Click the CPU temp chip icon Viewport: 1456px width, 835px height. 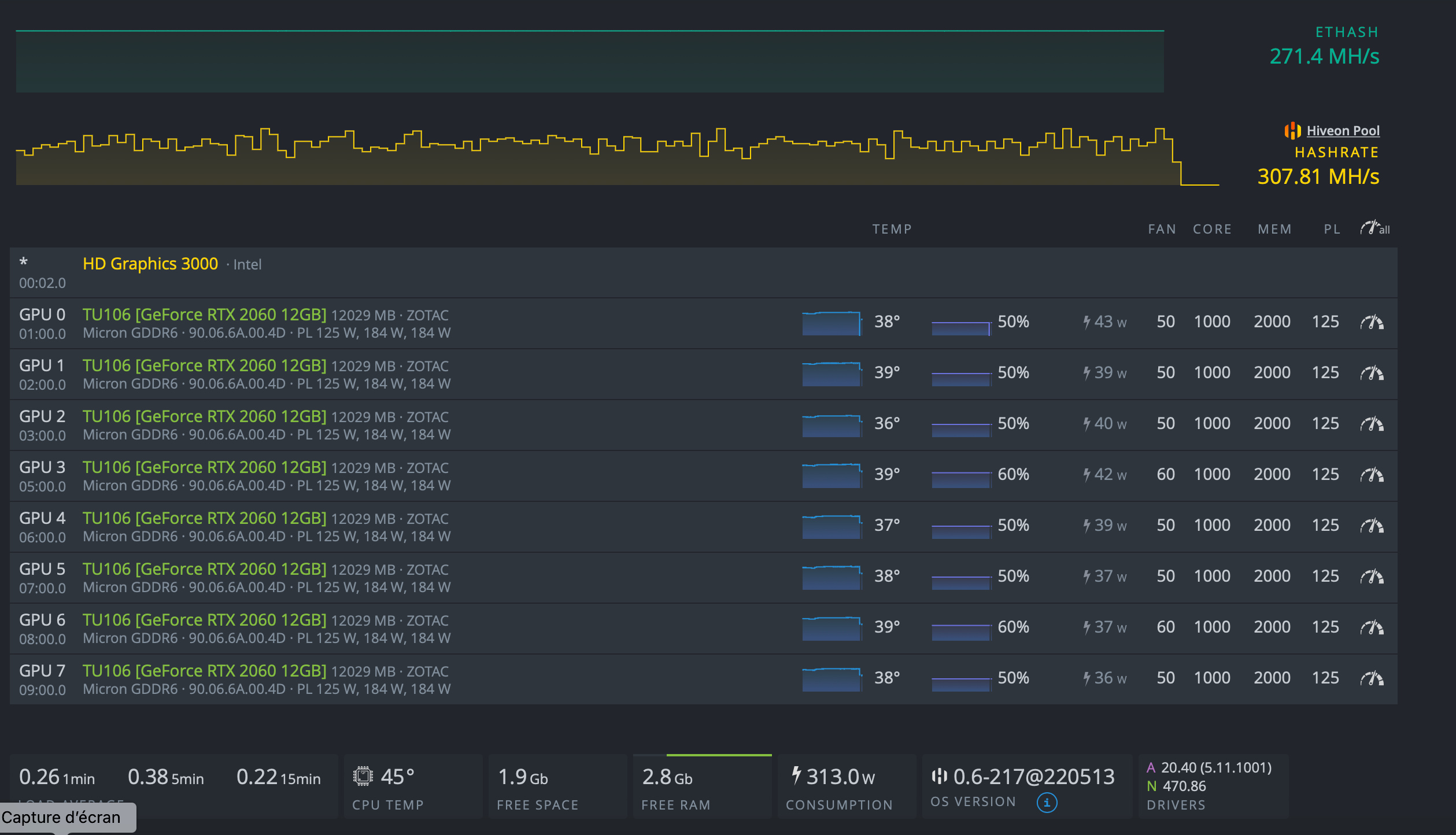coord(363,776)
